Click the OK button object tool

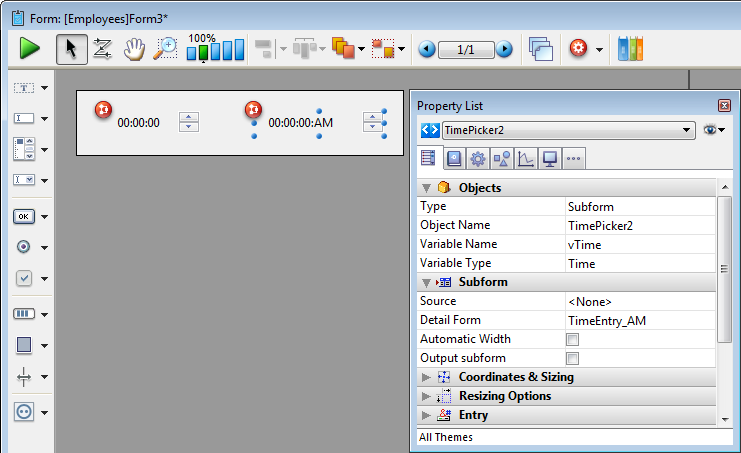(25, 216)
